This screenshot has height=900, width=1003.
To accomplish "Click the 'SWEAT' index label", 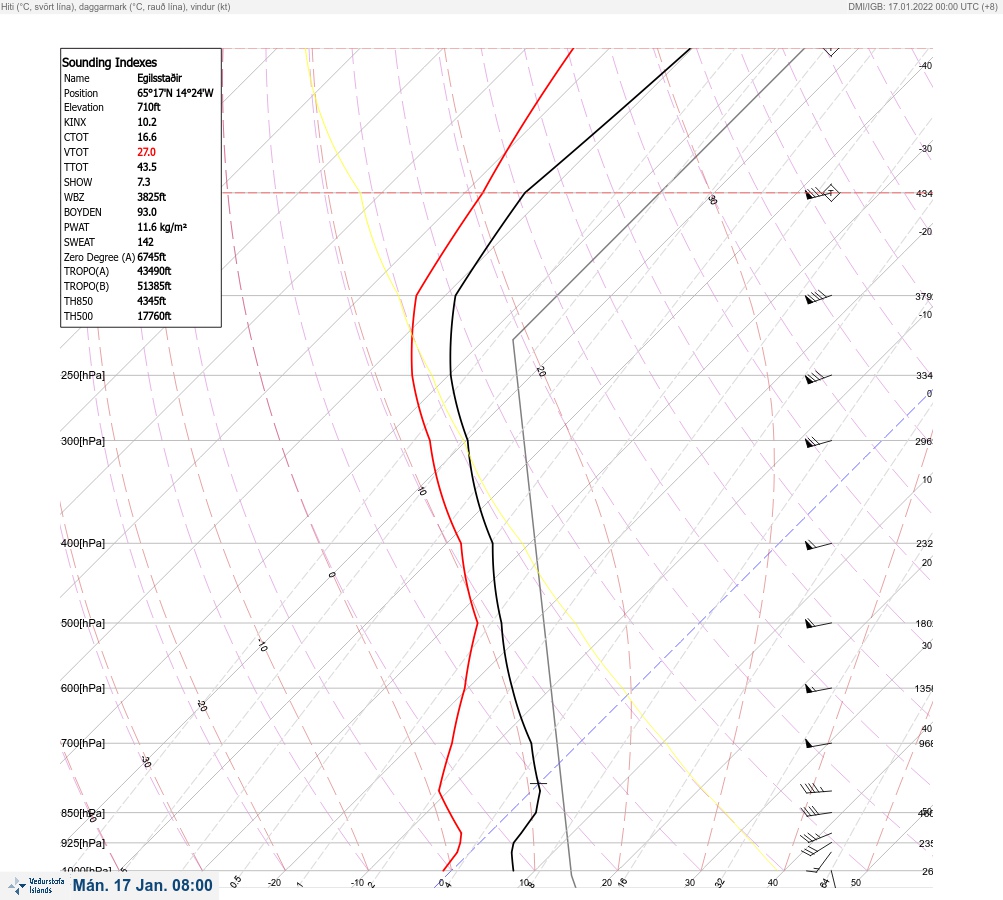I will (x=79, y=242).
